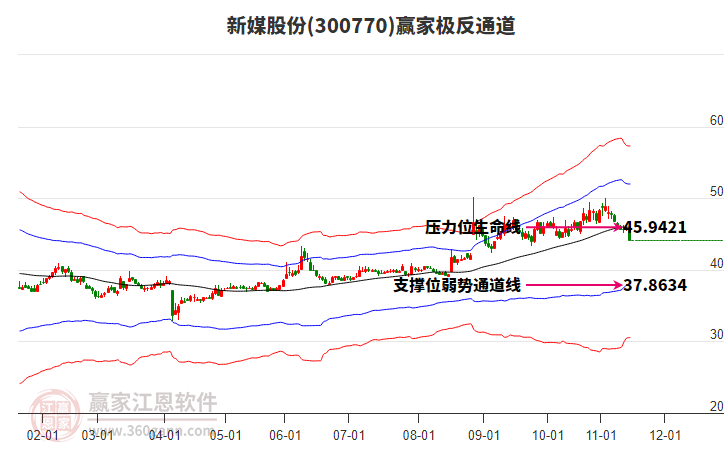
Task: Click the x-axis date 07-01
Action: [349, 436]
